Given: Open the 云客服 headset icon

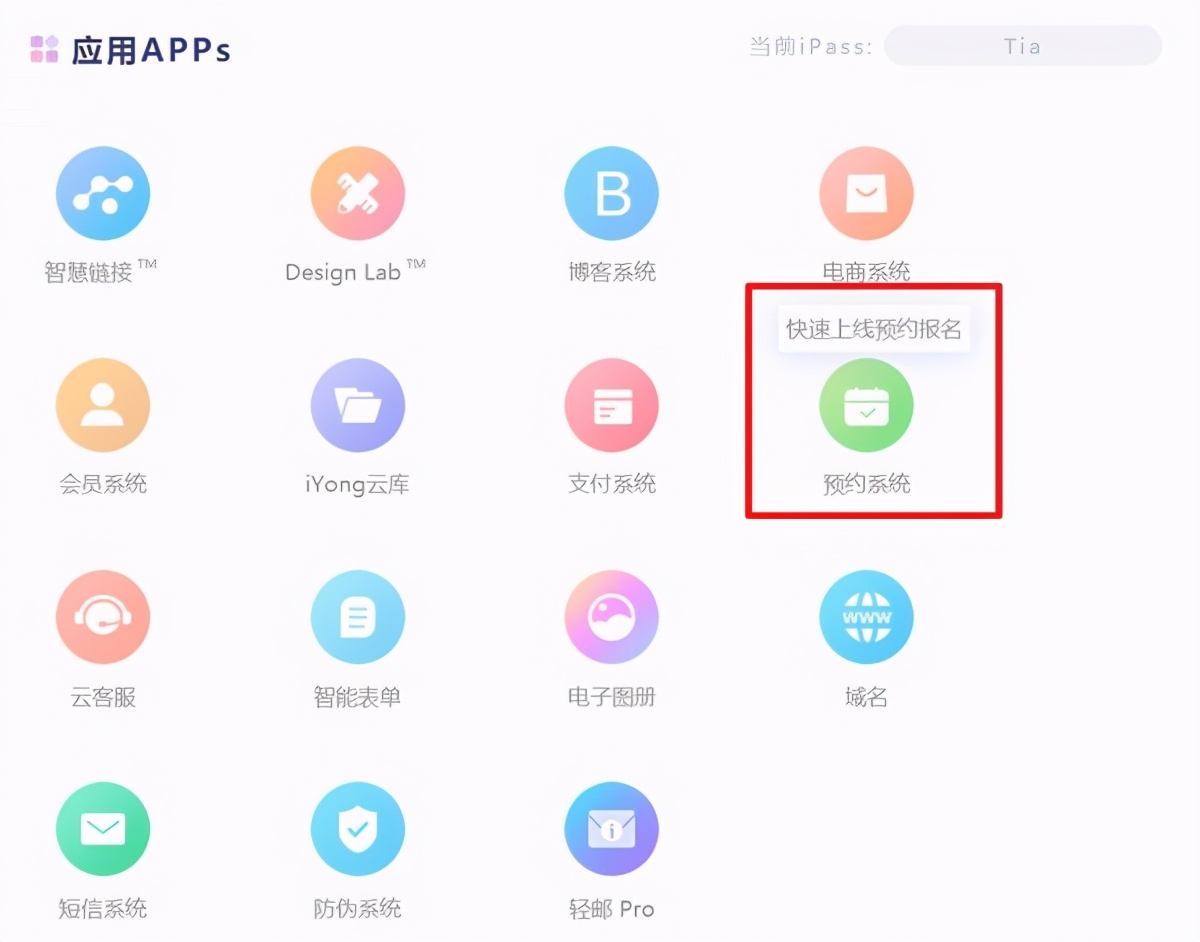Looking at the screenshot, I should (103, 617).
